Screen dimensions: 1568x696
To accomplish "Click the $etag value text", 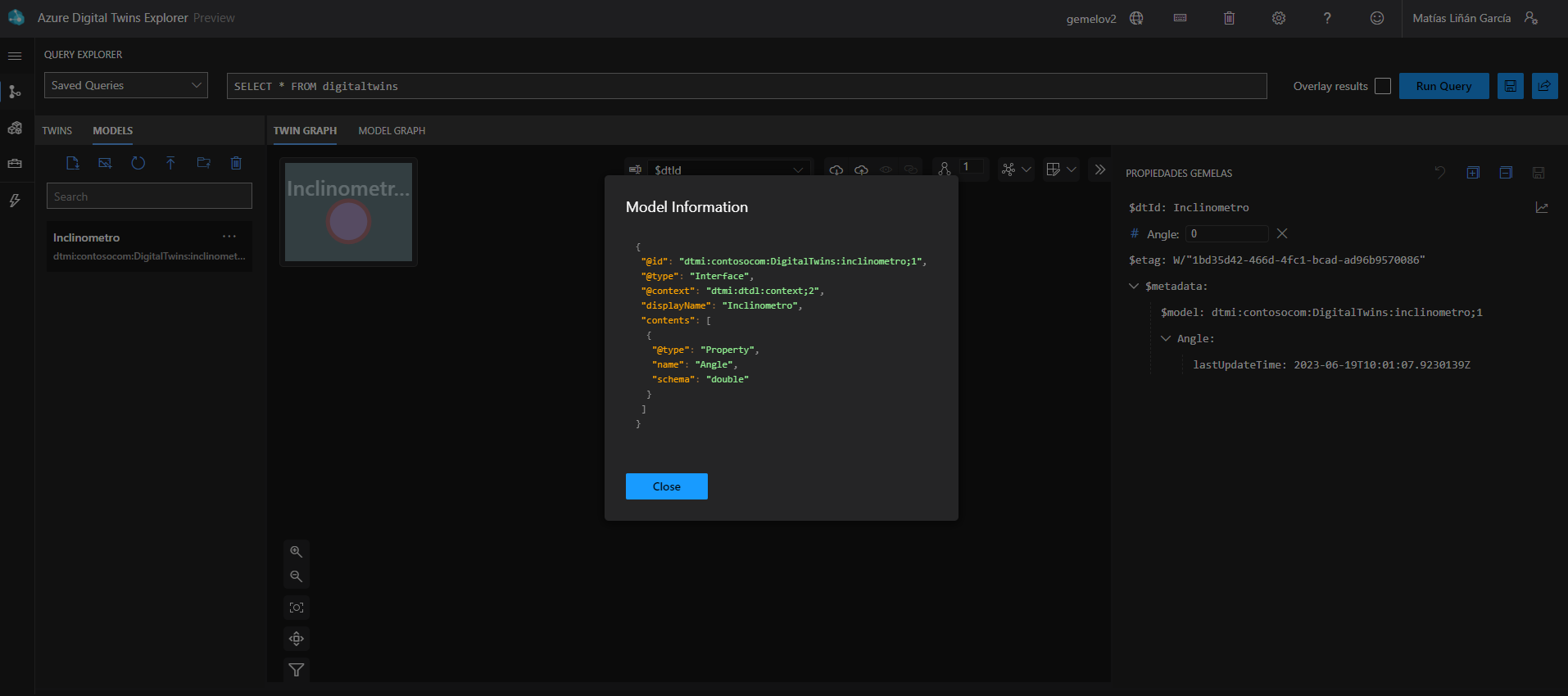I will pos(1299,260).
